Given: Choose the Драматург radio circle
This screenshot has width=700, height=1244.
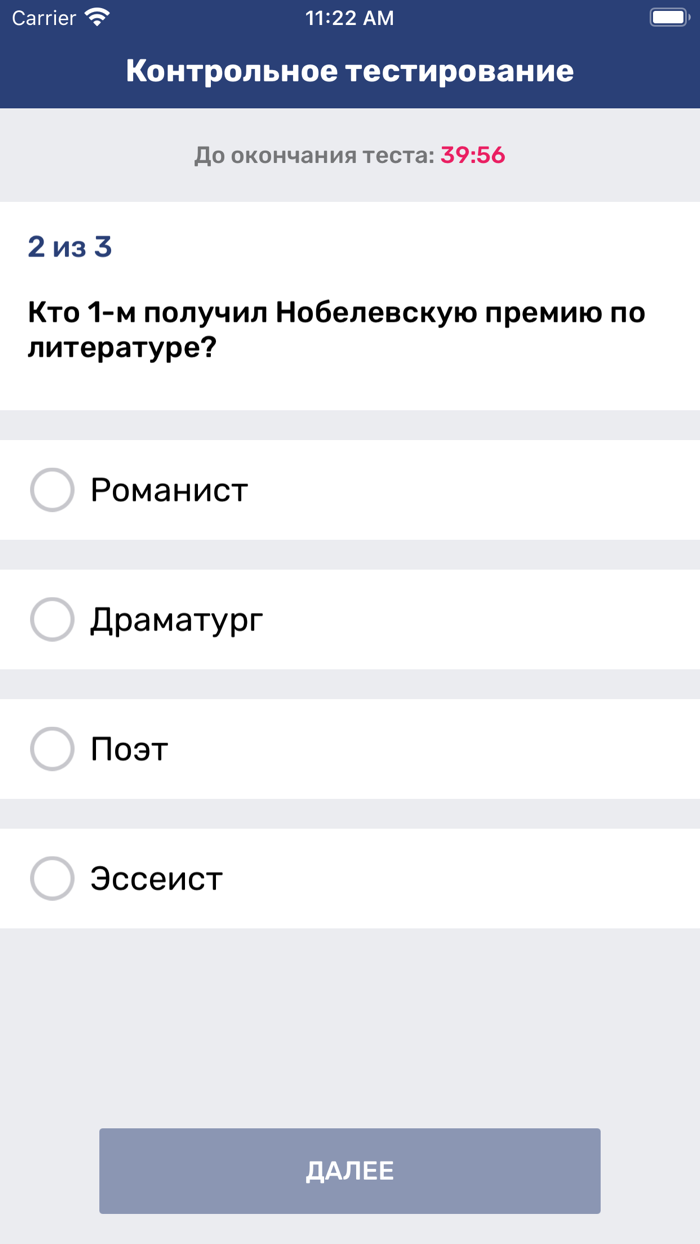Looking at the screenshot, I should coord(52,619).
